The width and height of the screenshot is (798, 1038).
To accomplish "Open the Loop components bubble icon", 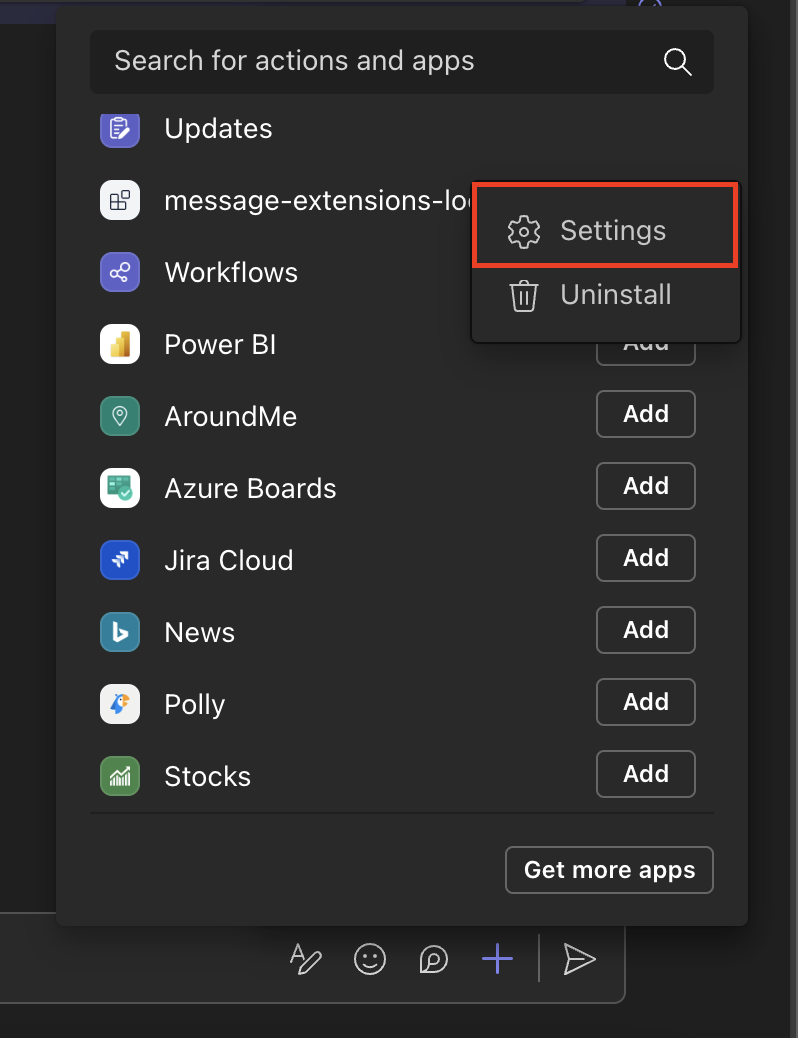I will pos(433,960).
